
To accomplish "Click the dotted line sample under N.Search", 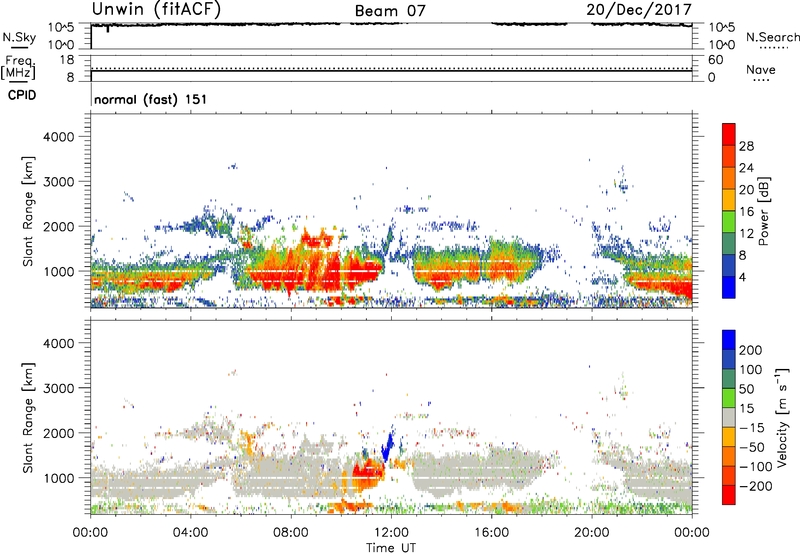I will 773,48.
